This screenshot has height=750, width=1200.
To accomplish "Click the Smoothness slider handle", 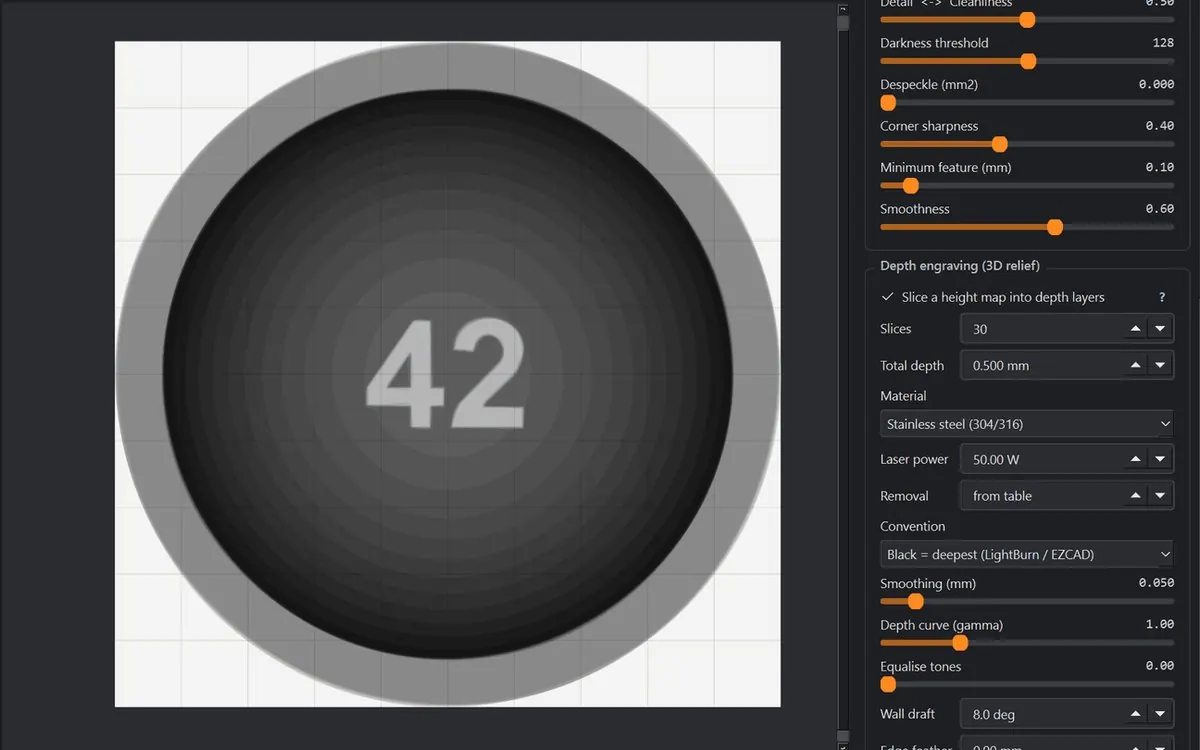I will coord(1055,227).
